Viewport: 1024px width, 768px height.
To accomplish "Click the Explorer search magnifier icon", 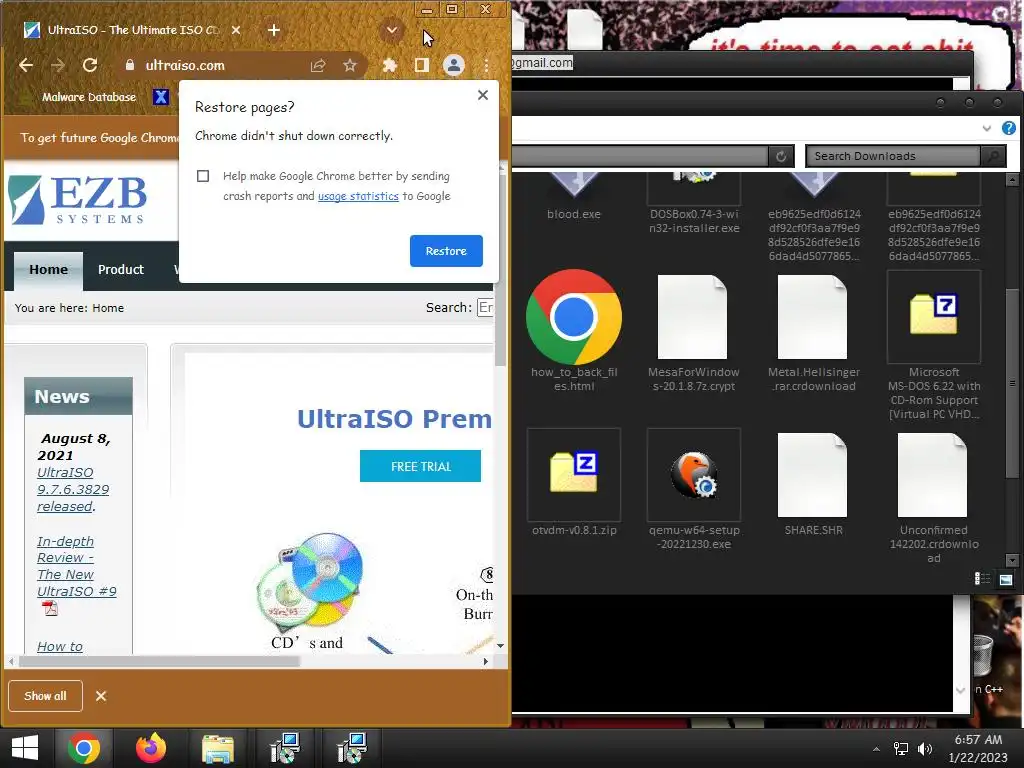I will (993, 156).
